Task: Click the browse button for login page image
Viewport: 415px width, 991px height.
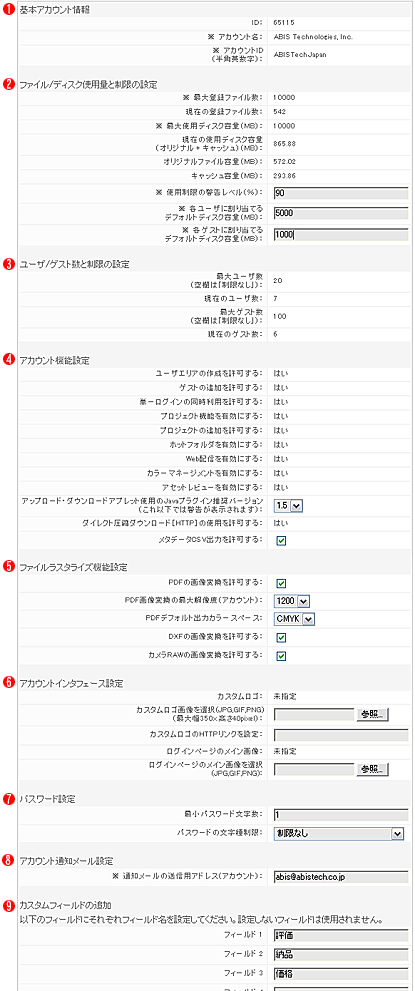Action: [x=373, y=769]
